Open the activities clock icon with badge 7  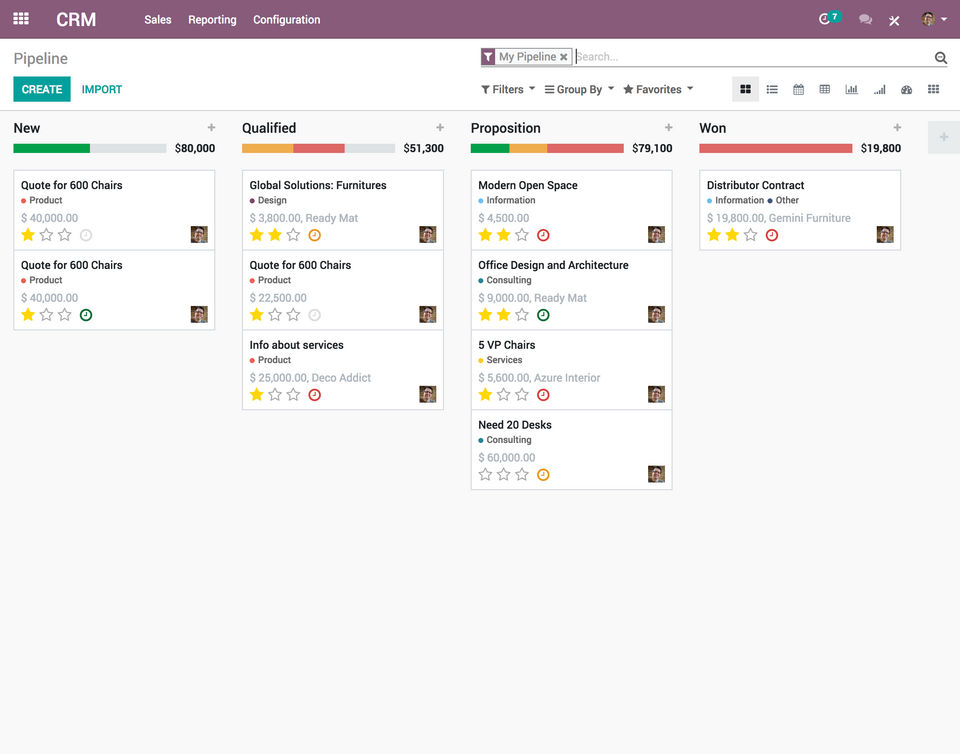click(x=829, y=18)
